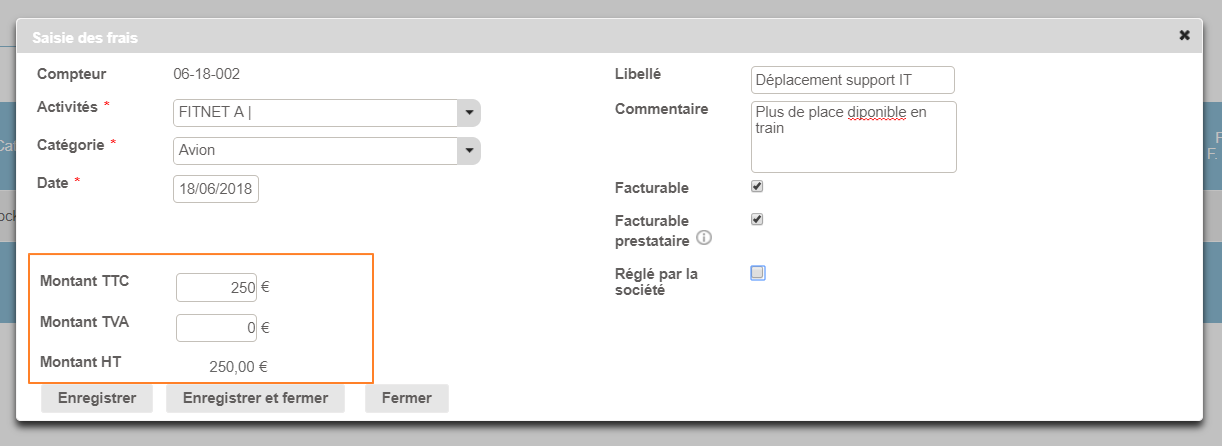Open the Catégorie dropdown arrow

pos(468,151)
